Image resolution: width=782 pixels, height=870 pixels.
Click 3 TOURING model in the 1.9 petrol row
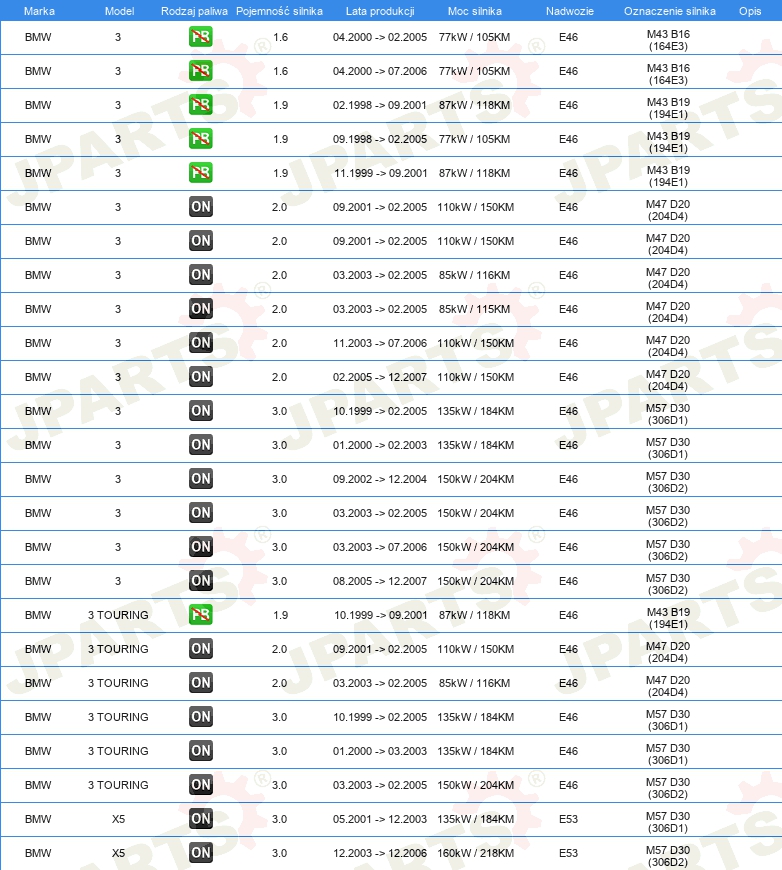coord(118,615)
